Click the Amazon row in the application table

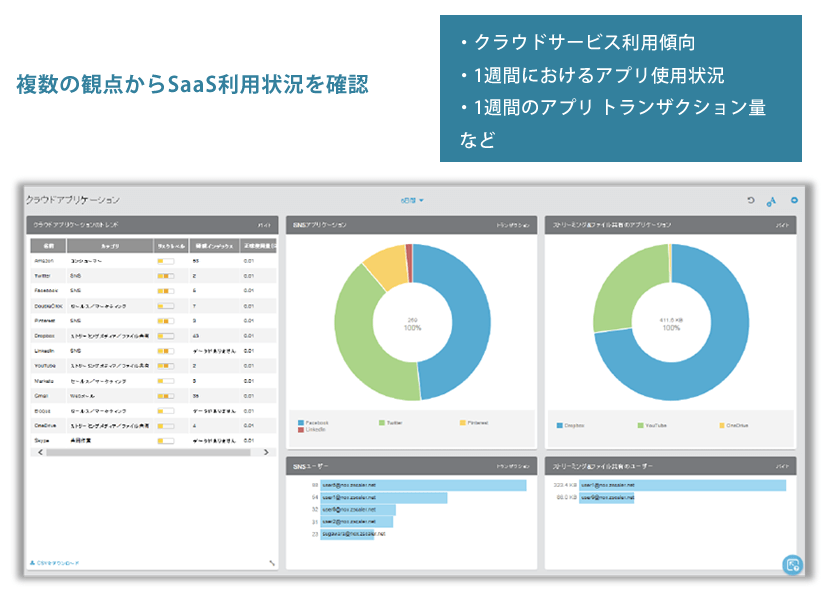pyautogui.click(x=43, y=260)
